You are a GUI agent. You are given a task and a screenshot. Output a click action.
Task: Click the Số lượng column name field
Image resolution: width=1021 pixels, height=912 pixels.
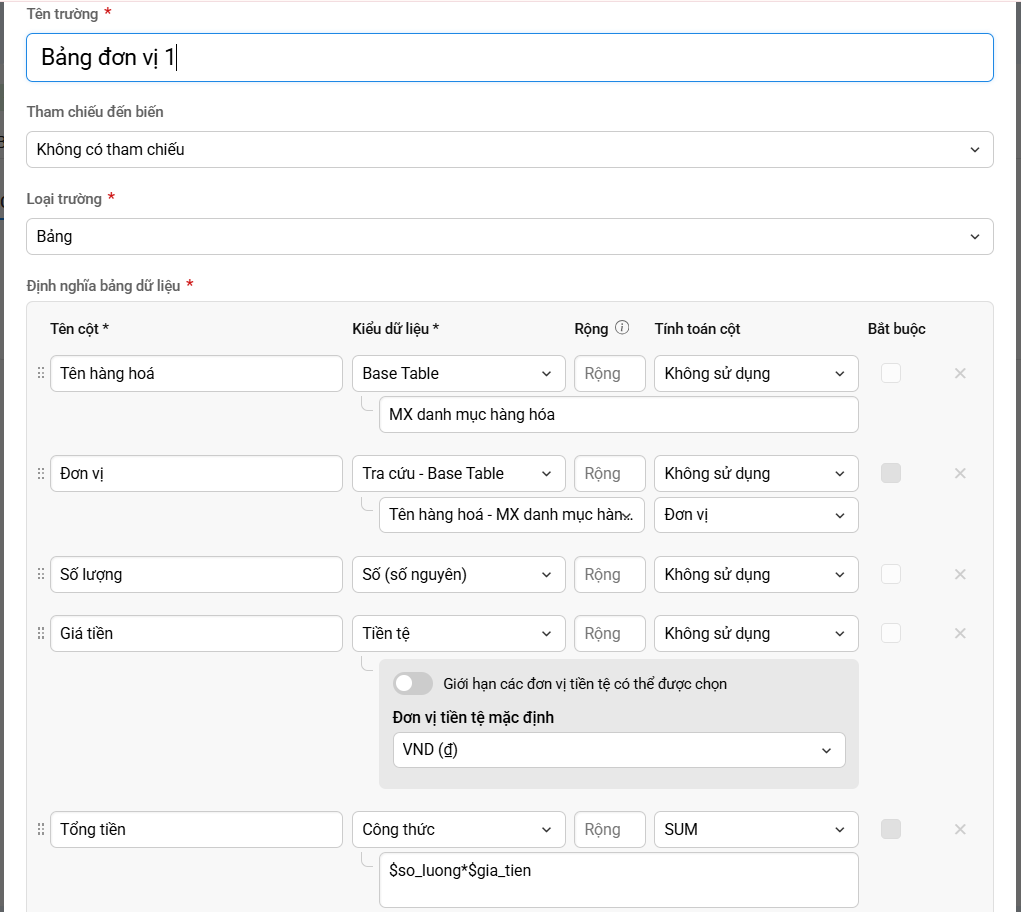[x=196, y=574]
